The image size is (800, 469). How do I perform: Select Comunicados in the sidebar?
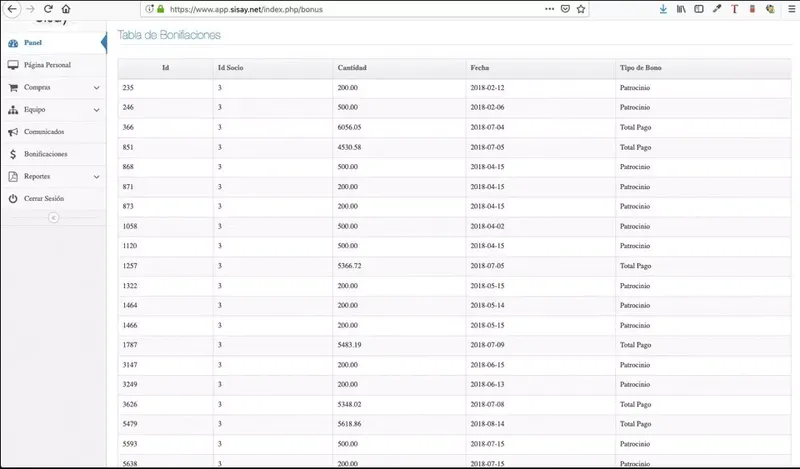point(44,132)
